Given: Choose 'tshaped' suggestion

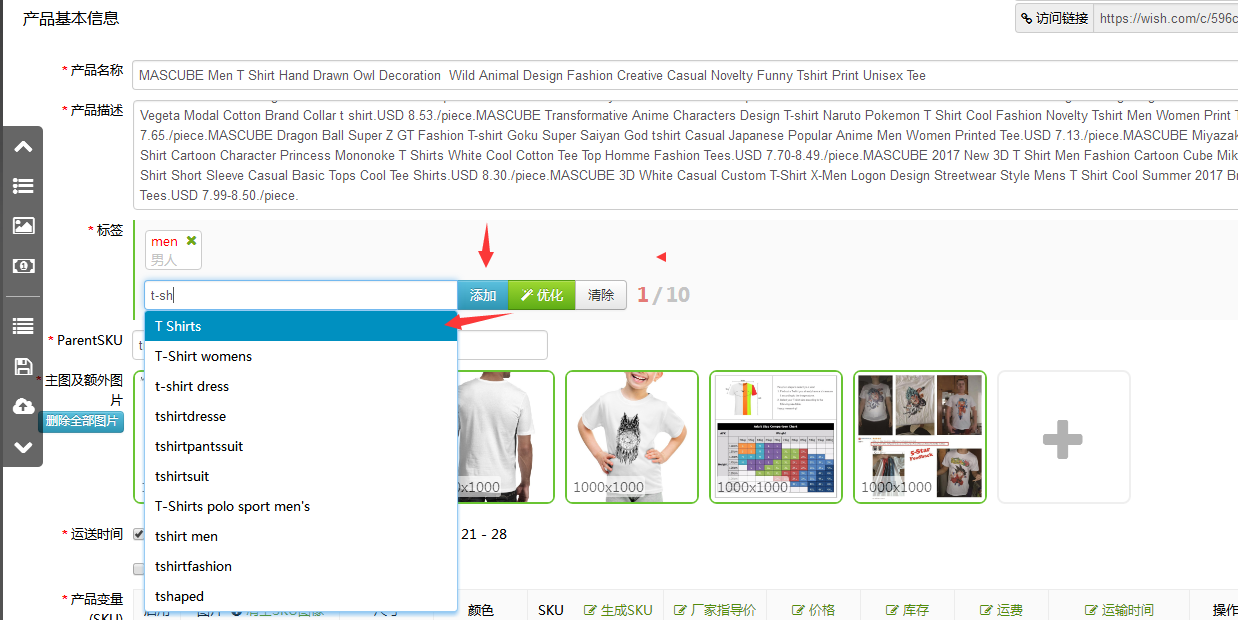Looking at the screenshot, I should click(x=301, y=596).
